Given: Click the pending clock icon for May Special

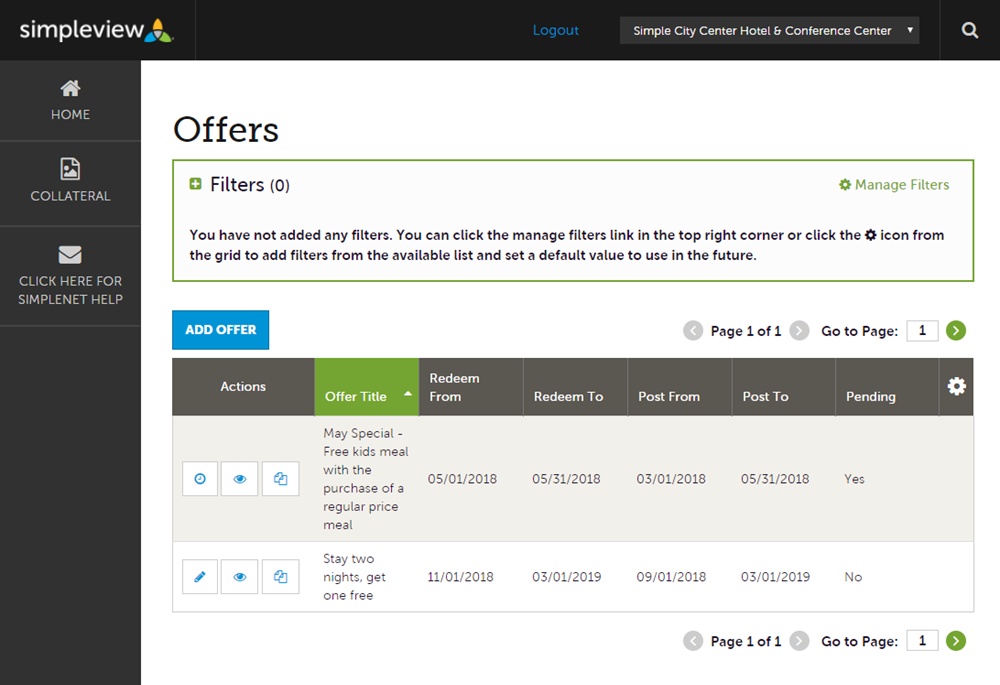Looking at the screenshot, I should [200, 478].
